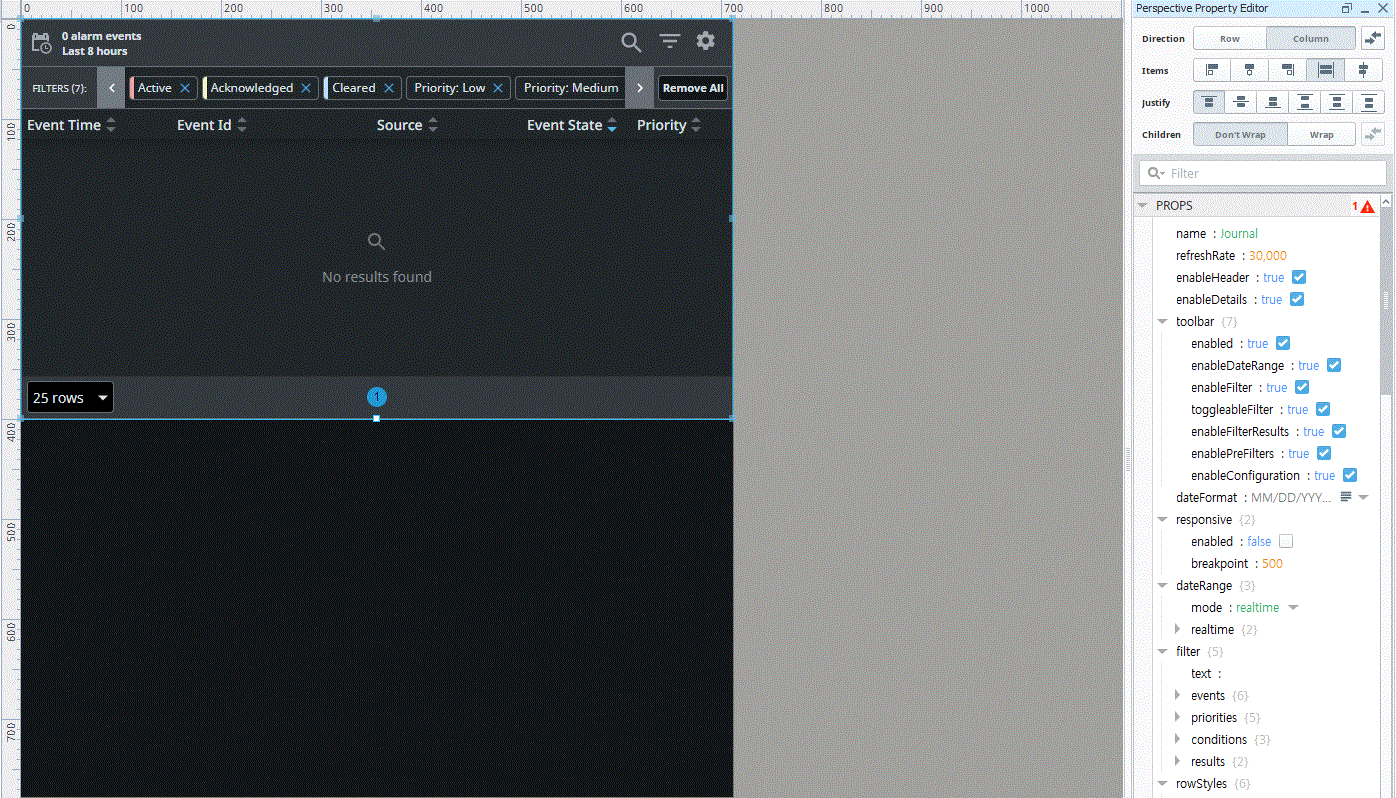Image resolution: width=1396 pixels, height=798 pixels.
Task: Click the PROPS warning indicator icon
Action: pos(1367,207)
